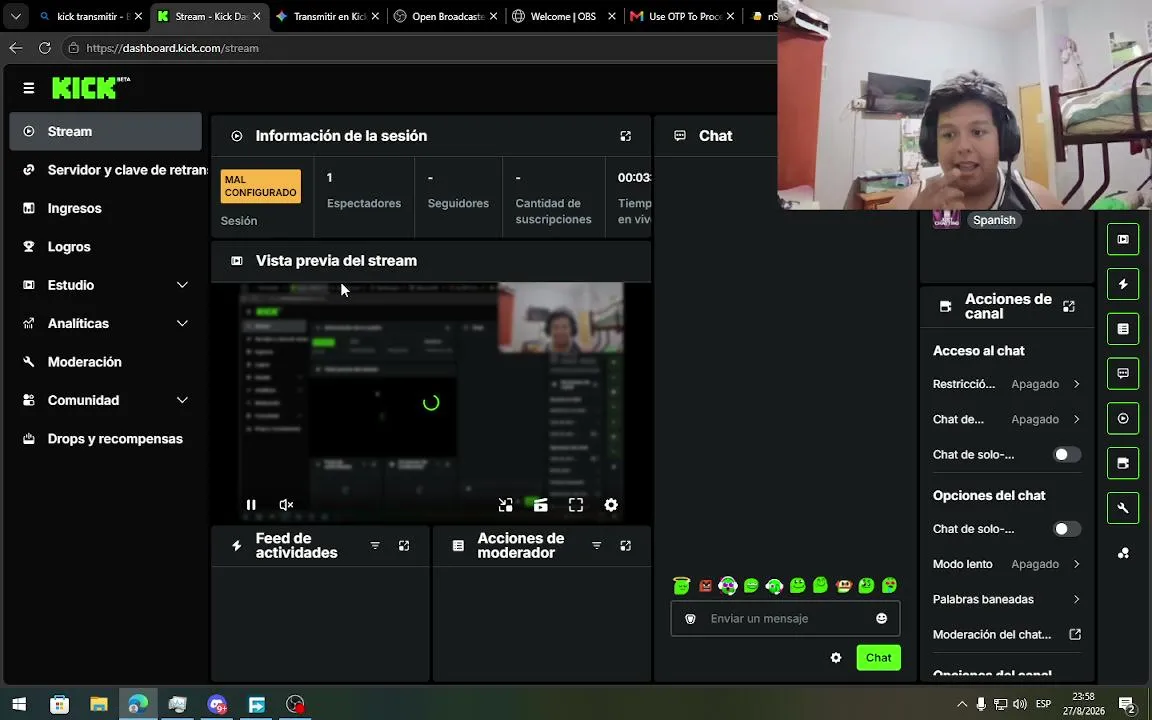Open the Chat de... Apagado setting
1152x720 pixels.
[1007, 420]
